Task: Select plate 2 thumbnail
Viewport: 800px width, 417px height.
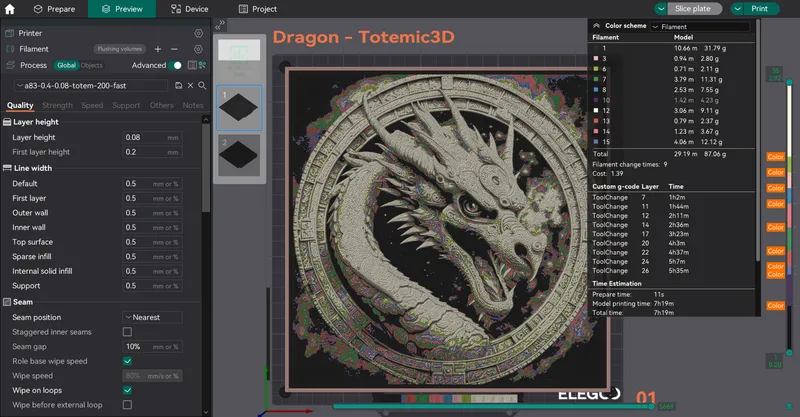Action: pos(239,156)
